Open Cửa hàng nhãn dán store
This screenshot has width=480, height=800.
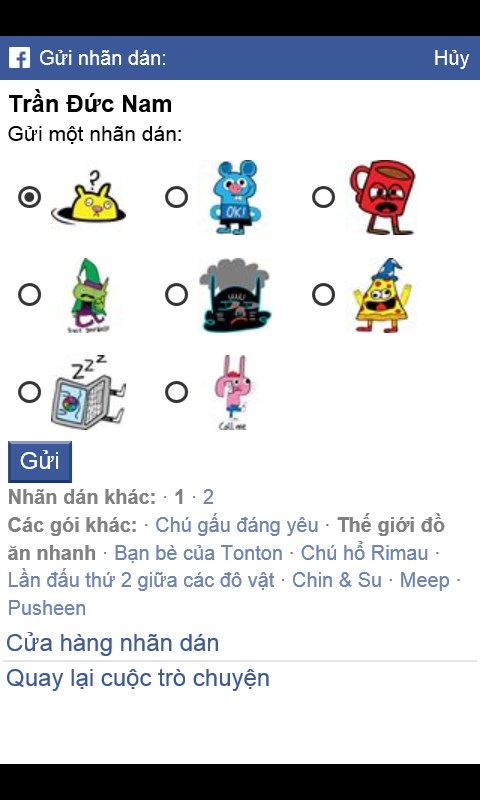click(113, 643)
